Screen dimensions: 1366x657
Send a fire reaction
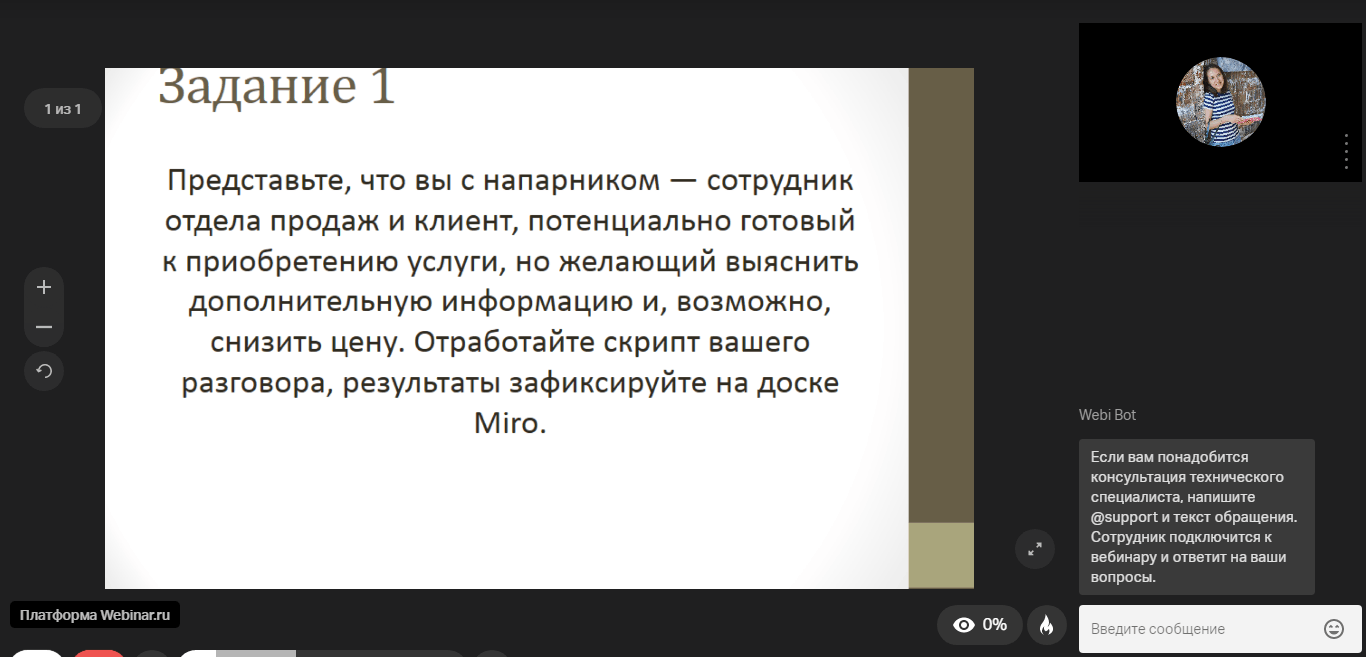(x=1046, y=625)
